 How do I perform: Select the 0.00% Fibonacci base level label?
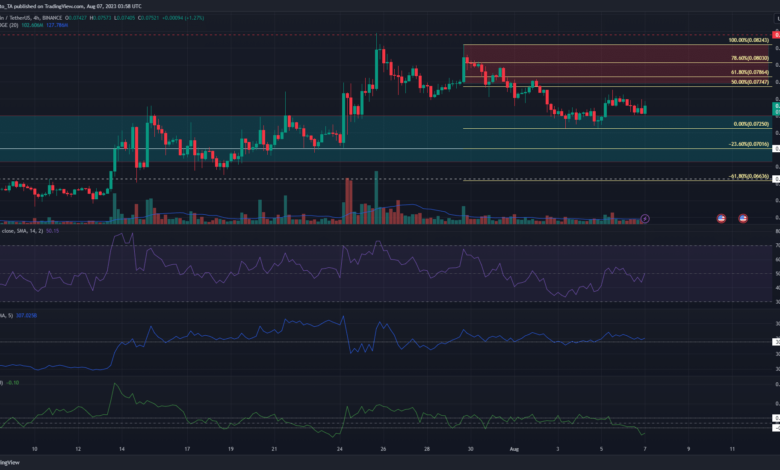click(x=751, y=124)
